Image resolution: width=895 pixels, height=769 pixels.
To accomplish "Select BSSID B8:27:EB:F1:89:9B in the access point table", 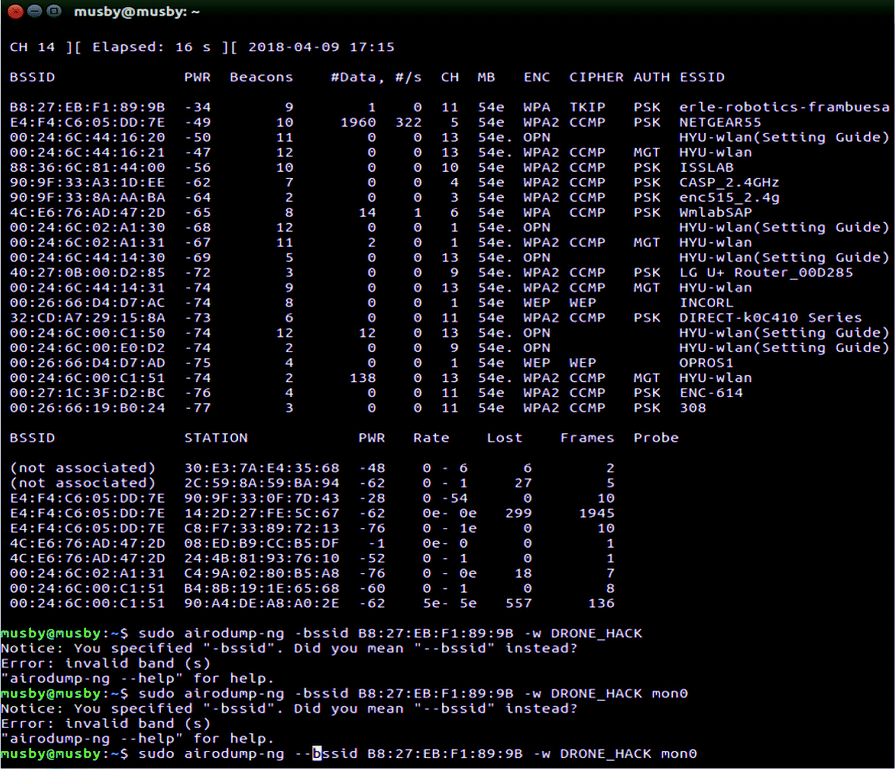I will [x=87, y=107].
